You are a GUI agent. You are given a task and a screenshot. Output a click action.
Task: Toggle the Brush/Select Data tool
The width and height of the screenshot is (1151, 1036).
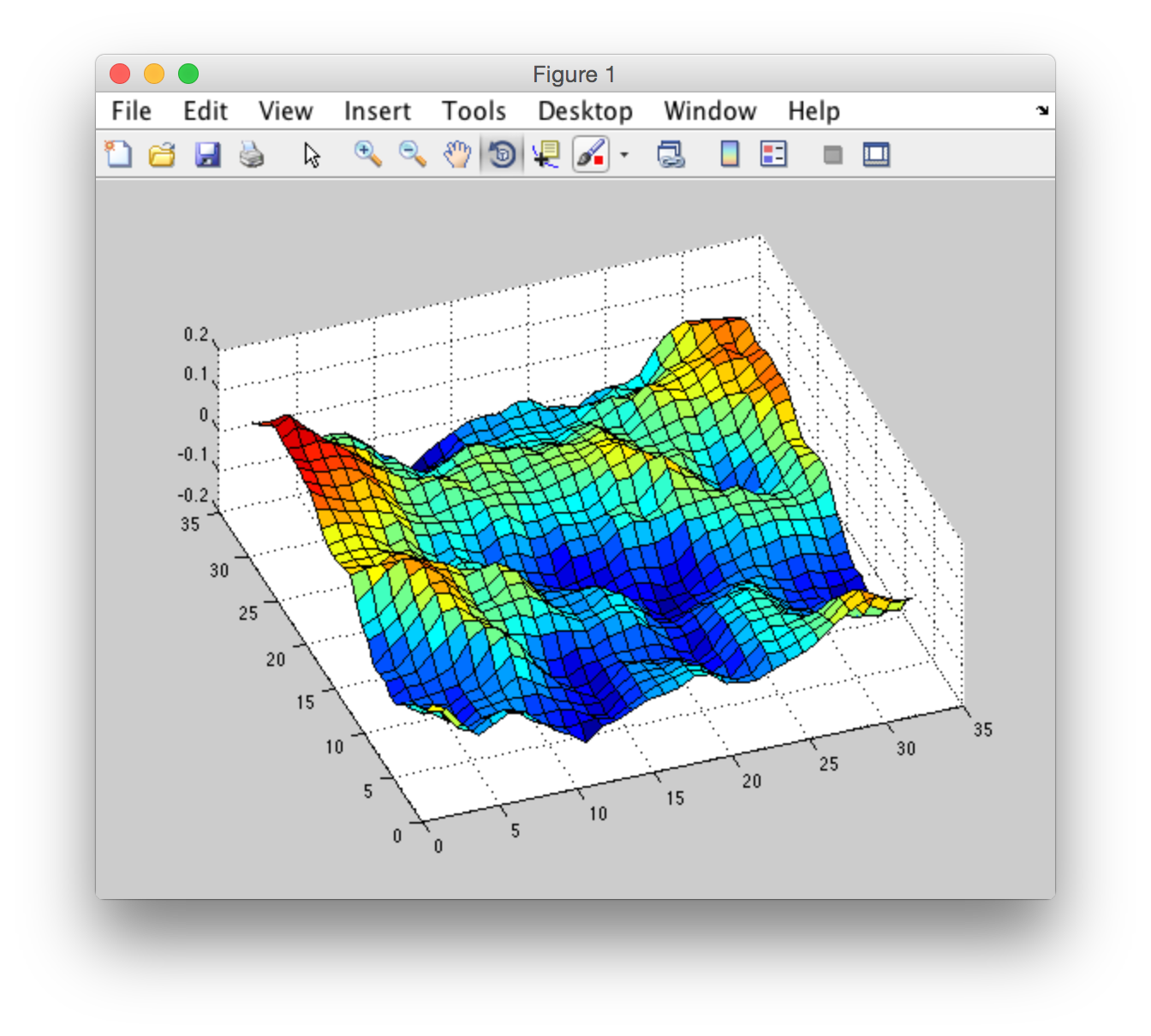[x=591, y=155]
